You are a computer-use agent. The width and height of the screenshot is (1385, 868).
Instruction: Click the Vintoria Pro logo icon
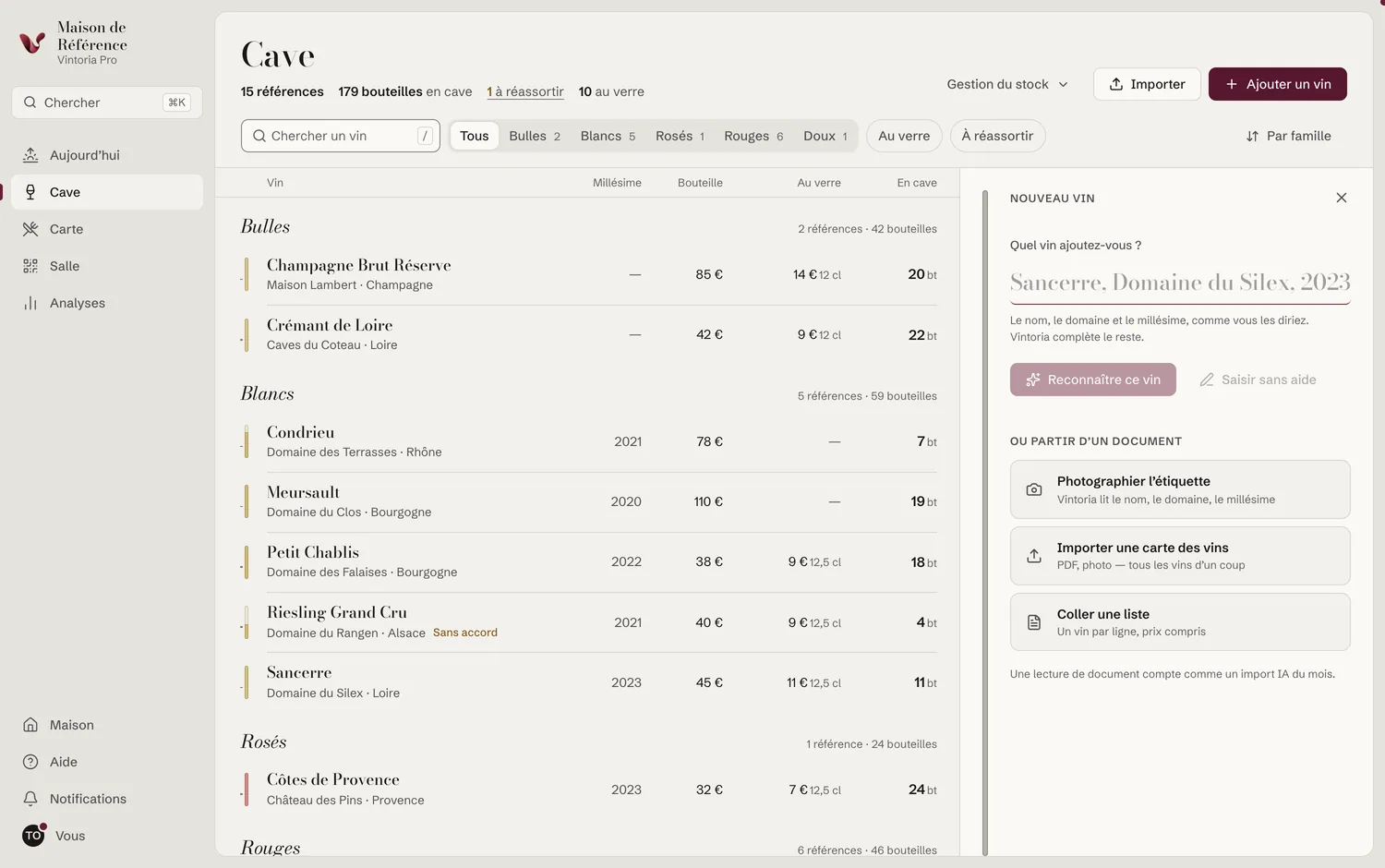tap(32, 42)
